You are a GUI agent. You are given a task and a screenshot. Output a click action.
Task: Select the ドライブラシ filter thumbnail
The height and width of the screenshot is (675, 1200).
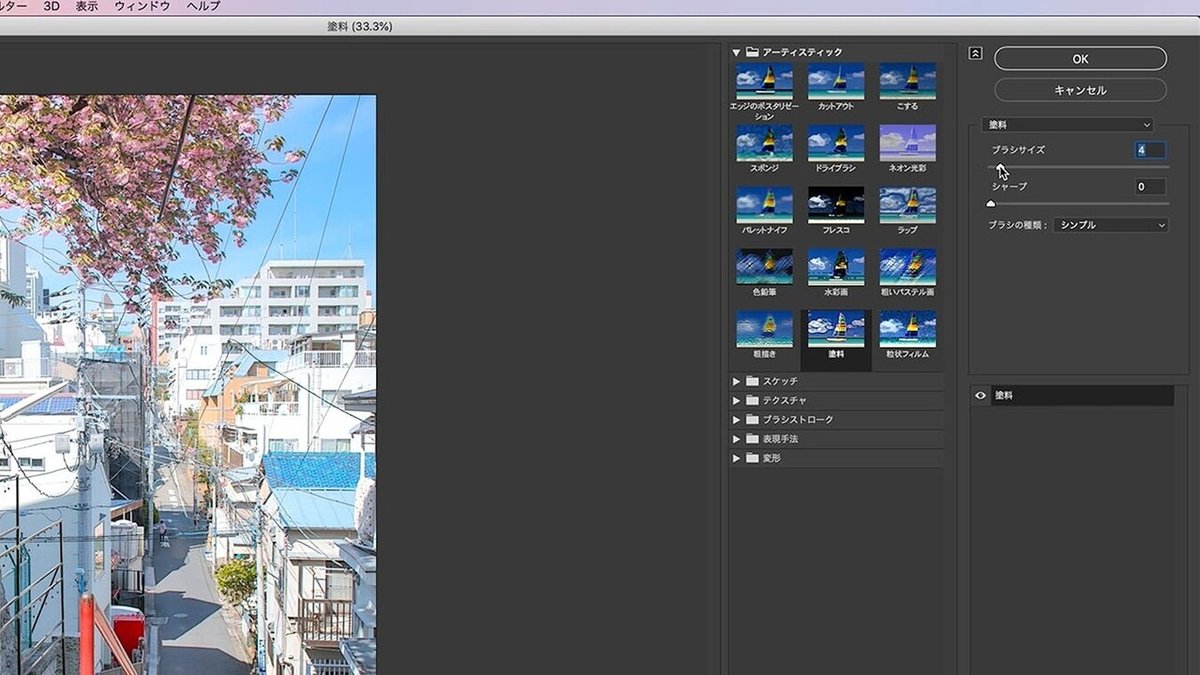tap(836, 143)
